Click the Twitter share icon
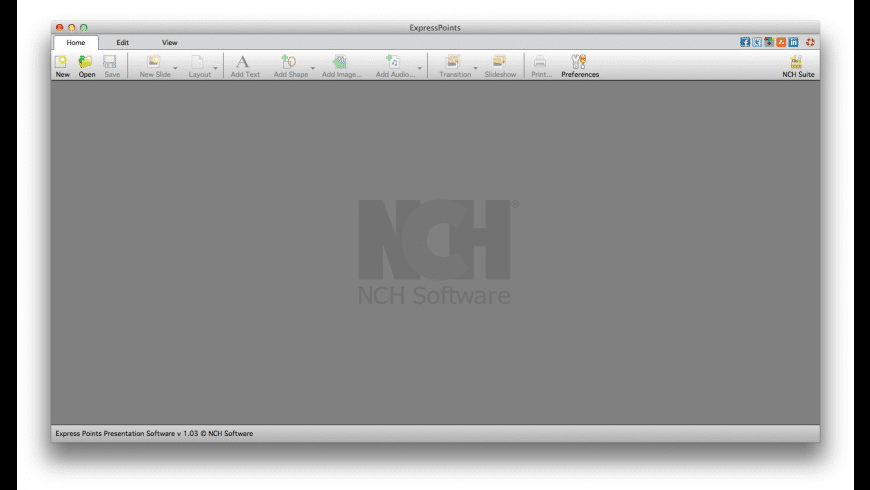870x490 pixels. coord(757,42)
